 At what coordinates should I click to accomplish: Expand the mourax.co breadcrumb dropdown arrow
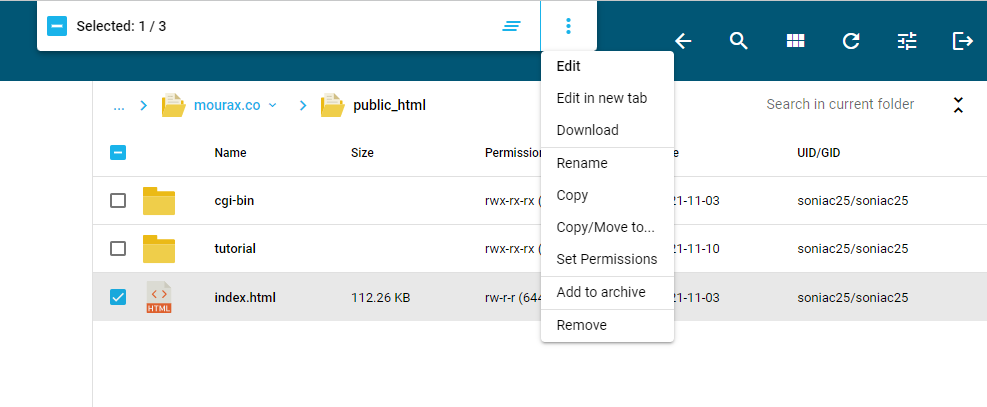tap(273, 105)
